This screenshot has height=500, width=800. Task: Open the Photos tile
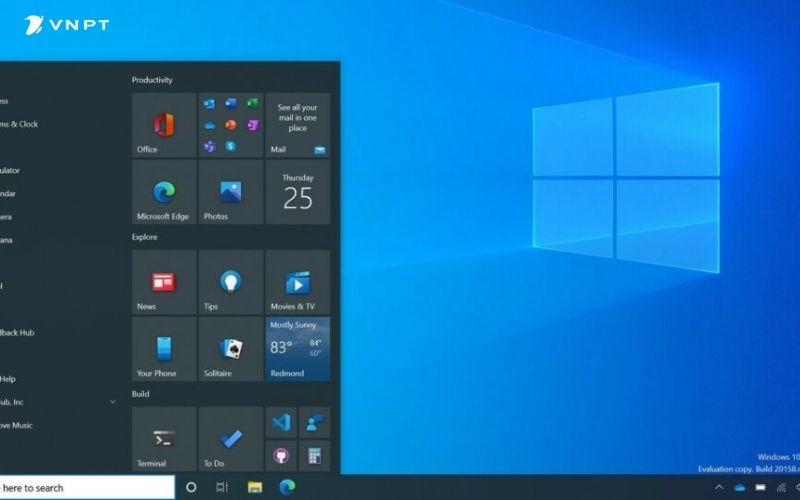point(231,192)
